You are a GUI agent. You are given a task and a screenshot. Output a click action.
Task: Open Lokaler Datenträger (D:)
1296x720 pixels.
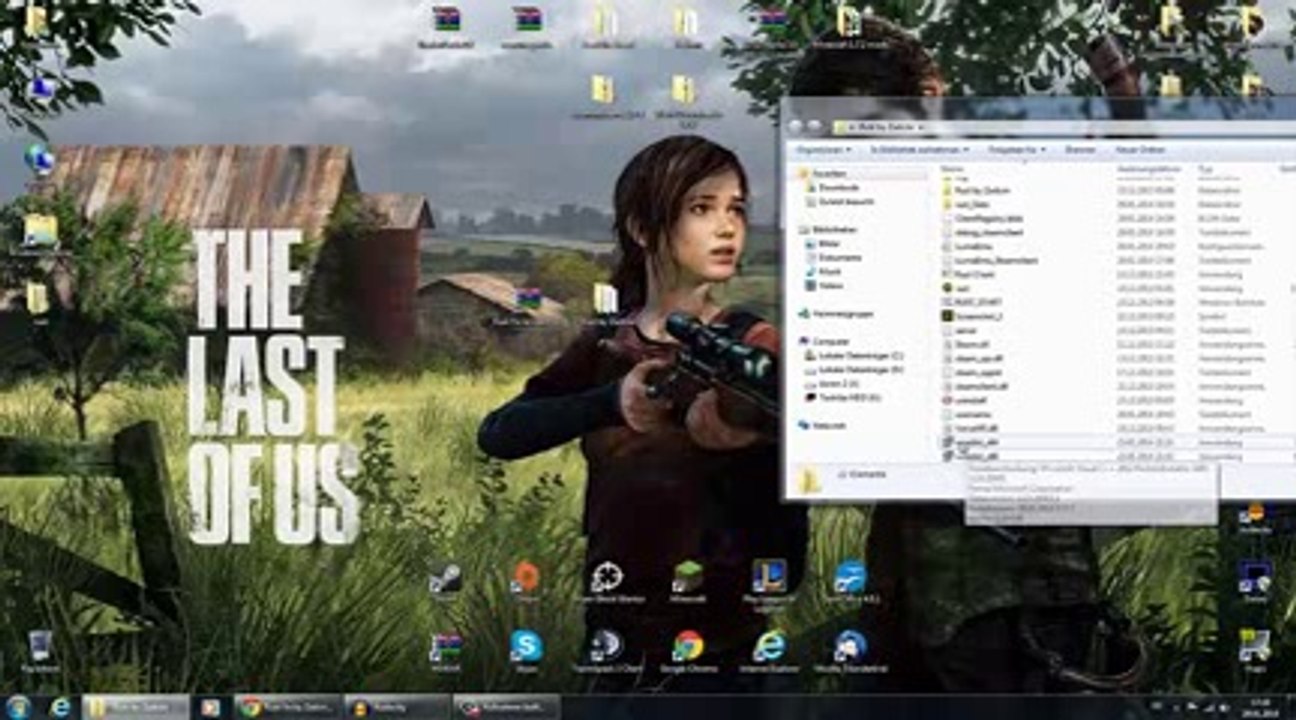(x=855, y=369)
